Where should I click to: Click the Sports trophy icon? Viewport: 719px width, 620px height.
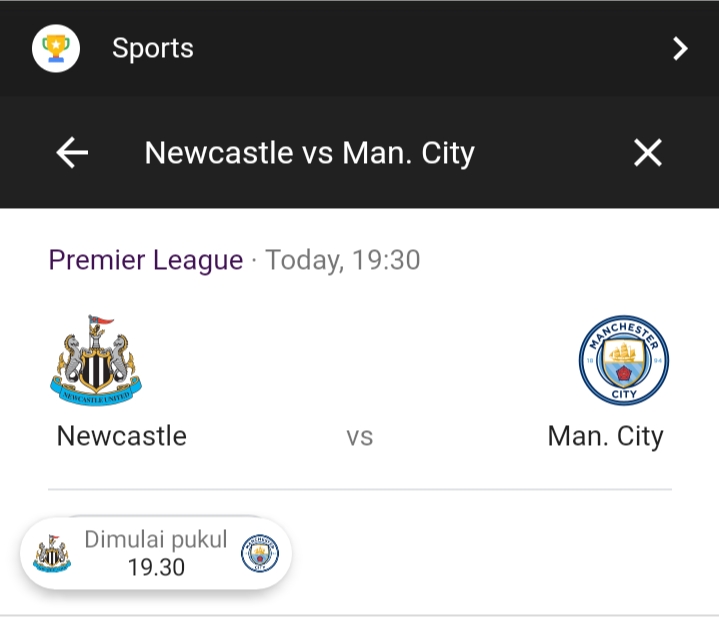56,48
